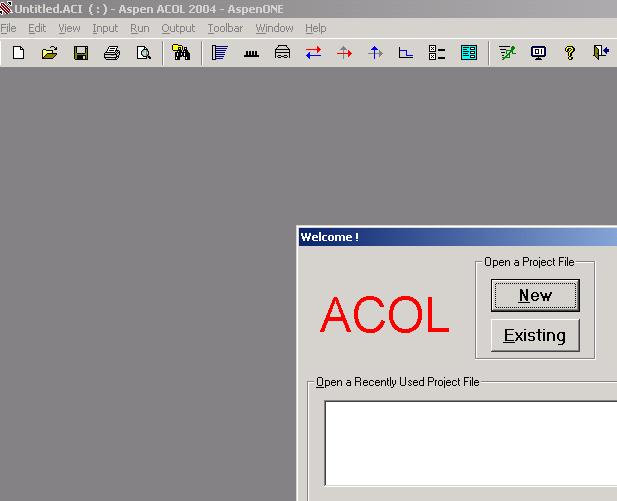Screen dimensions: 617x501
Task: Click the checkbox list options icon
Action: 437,52
